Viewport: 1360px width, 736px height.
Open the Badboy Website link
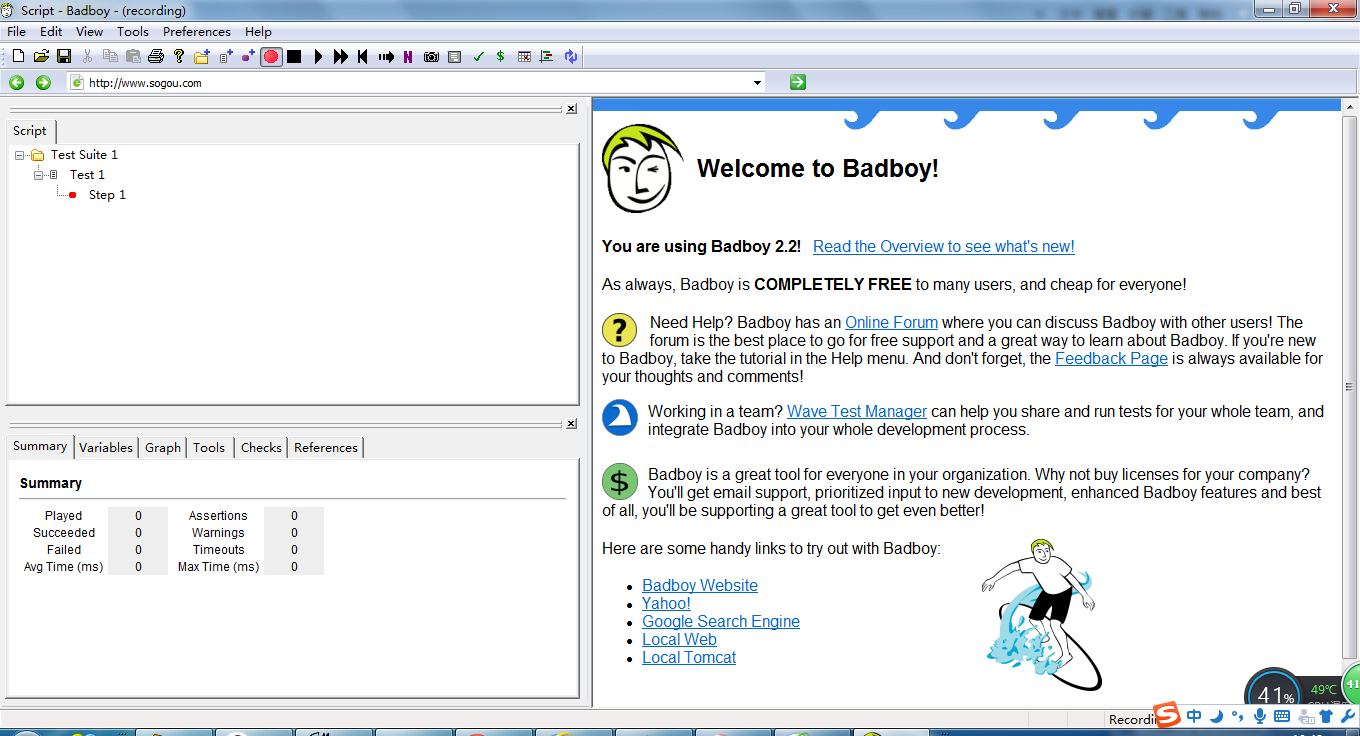point(700,585)
